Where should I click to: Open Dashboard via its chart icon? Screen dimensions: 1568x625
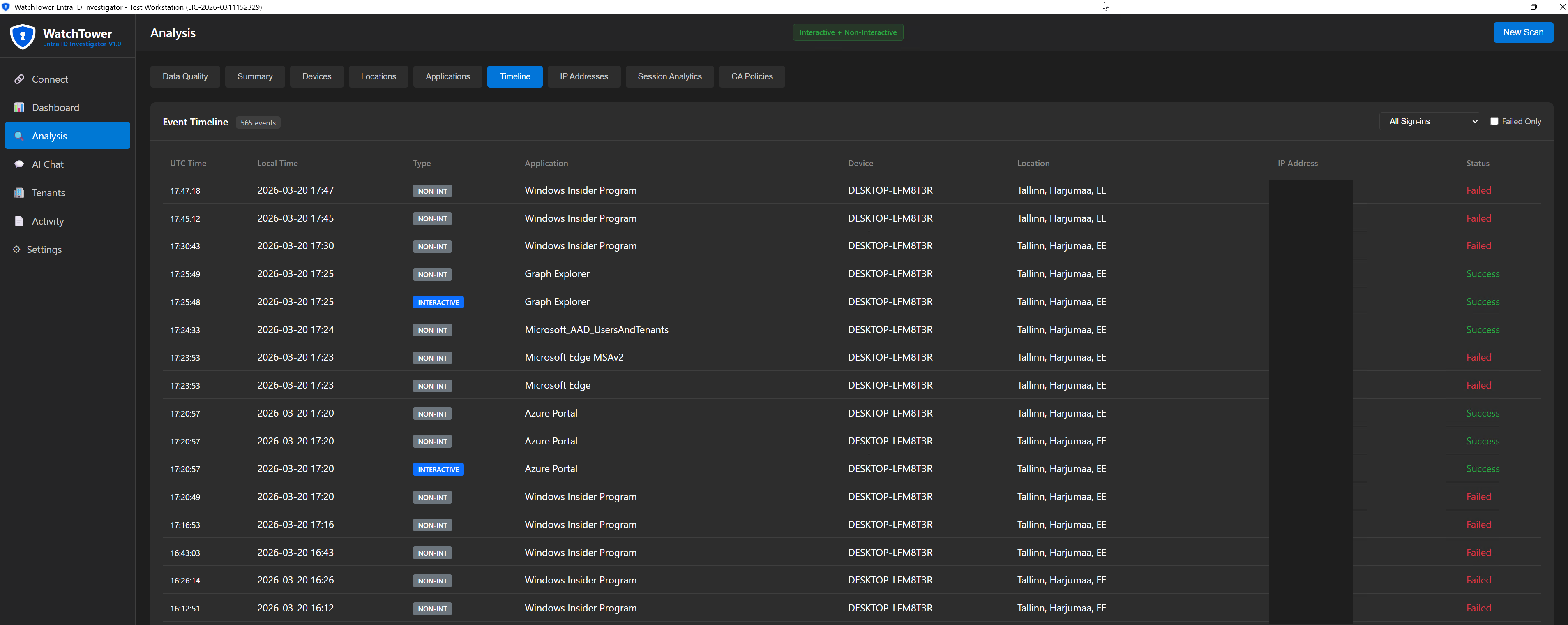point(19,108)
